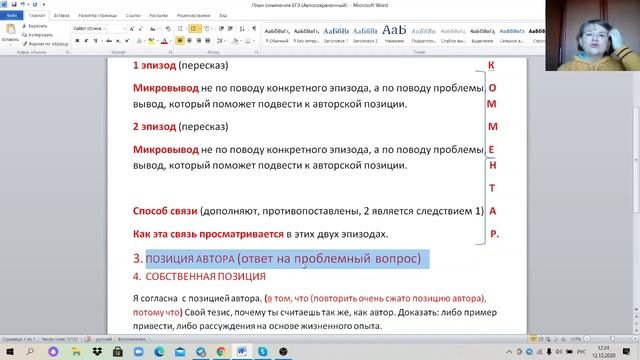Image resolution: width=640 pixels, height=360 pixels.
Task: Adjust the zoom slider in status bar
Action: pyautogui.click(x=612, y=339)
